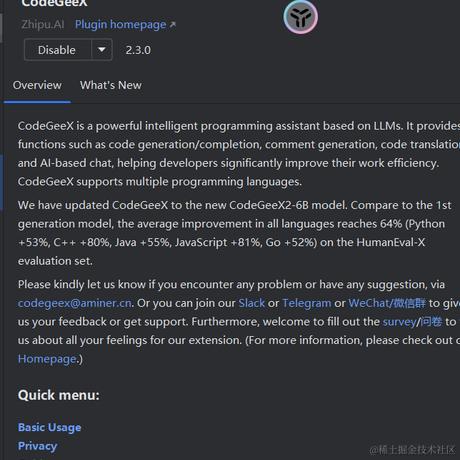The height and width of the screenshot is (460, 460).
Task: Click the CodeGeeX plugin logo icon
Action: point(300,17)
